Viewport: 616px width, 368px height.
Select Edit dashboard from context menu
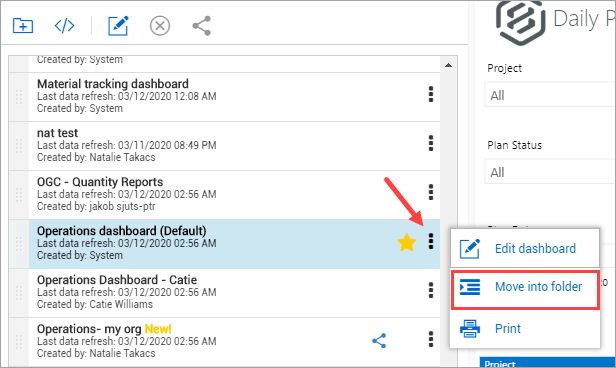pyautogui.click(x=525, y=249)
